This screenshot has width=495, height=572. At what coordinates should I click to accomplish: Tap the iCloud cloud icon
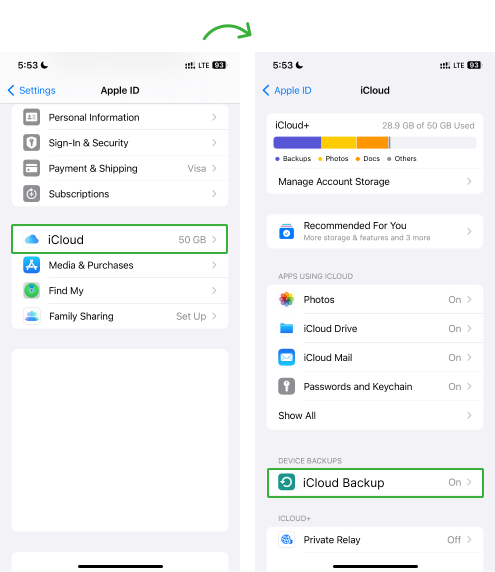pos(31,240)
